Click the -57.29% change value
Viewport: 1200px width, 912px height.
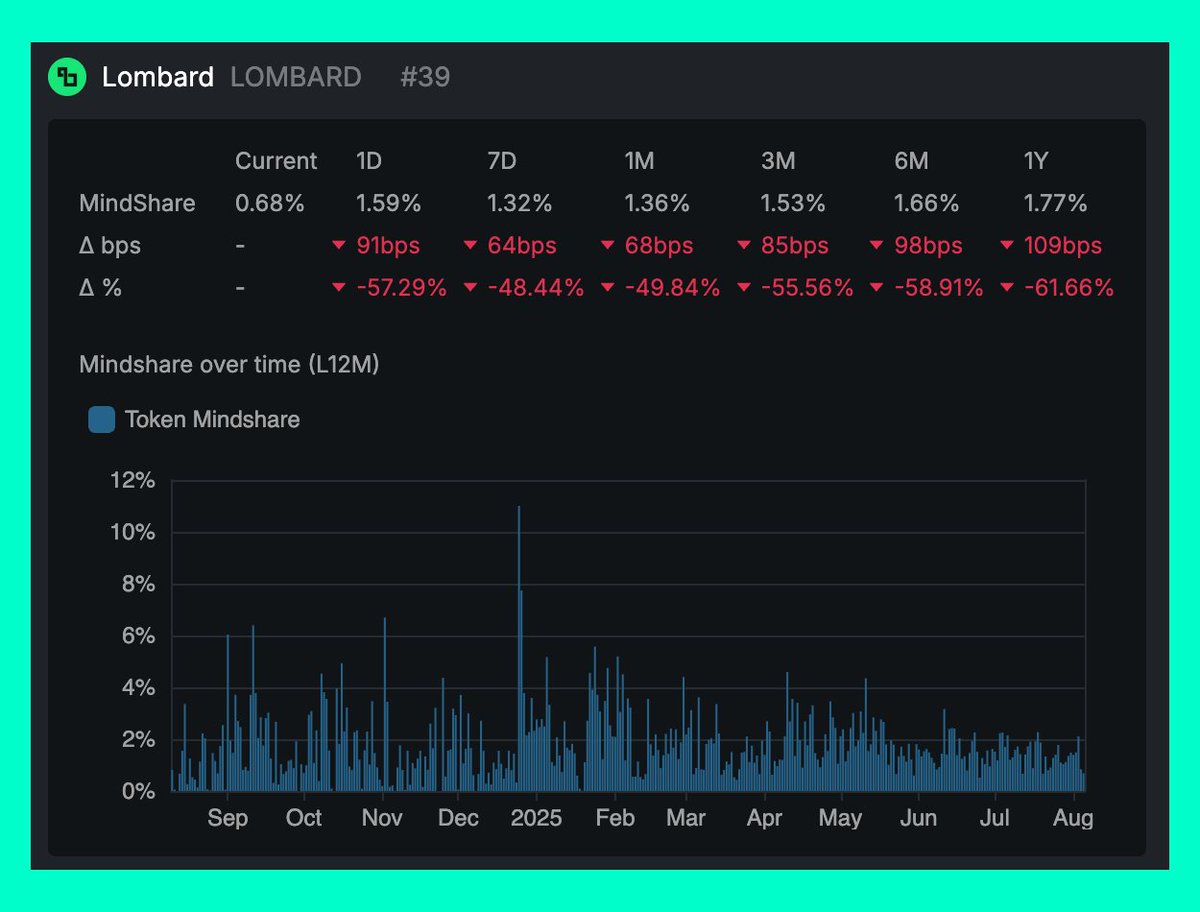coord(401,288)
